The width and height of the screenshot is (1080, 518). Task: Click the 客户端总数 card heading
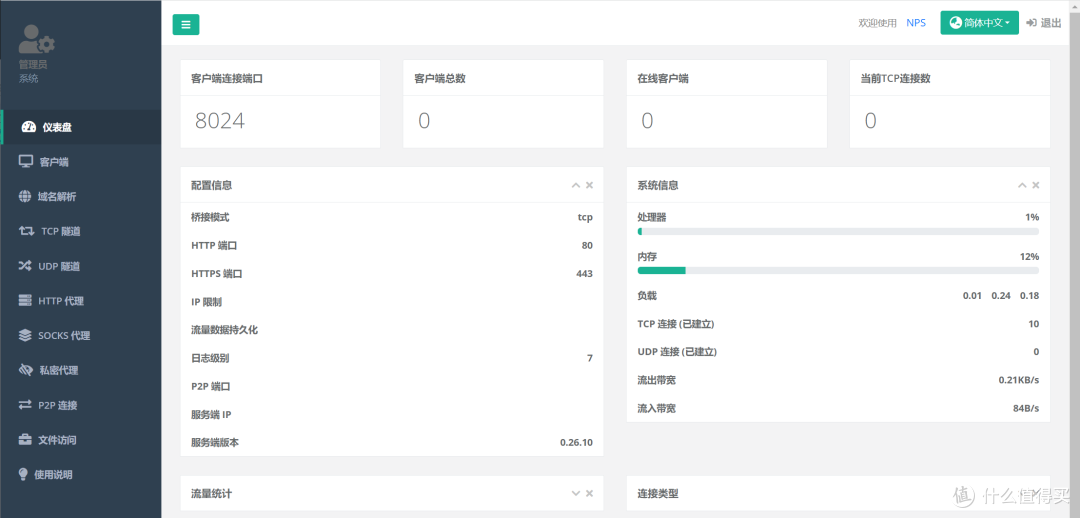click(x=440, y=79)
